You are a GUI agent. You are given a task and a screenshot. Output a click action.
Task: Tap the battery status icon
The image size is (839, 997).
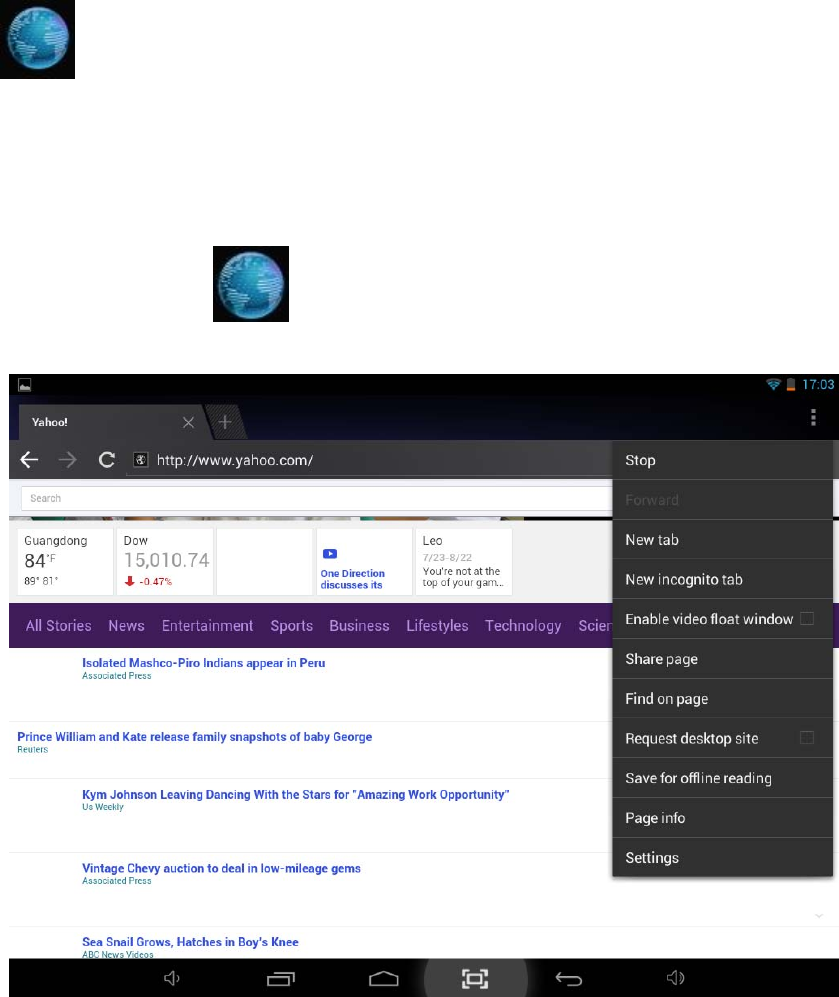pos(791,384)
